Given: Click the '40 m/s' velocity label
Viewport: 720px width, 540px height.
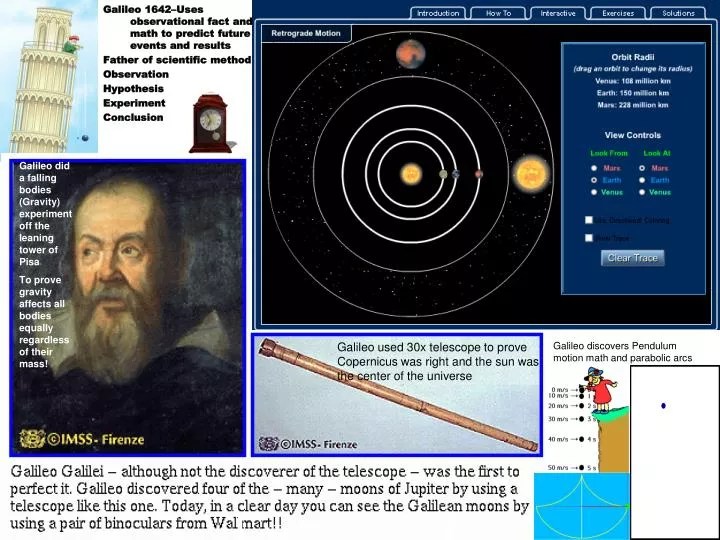Looking at the screenshot, I should pos(557,439).
